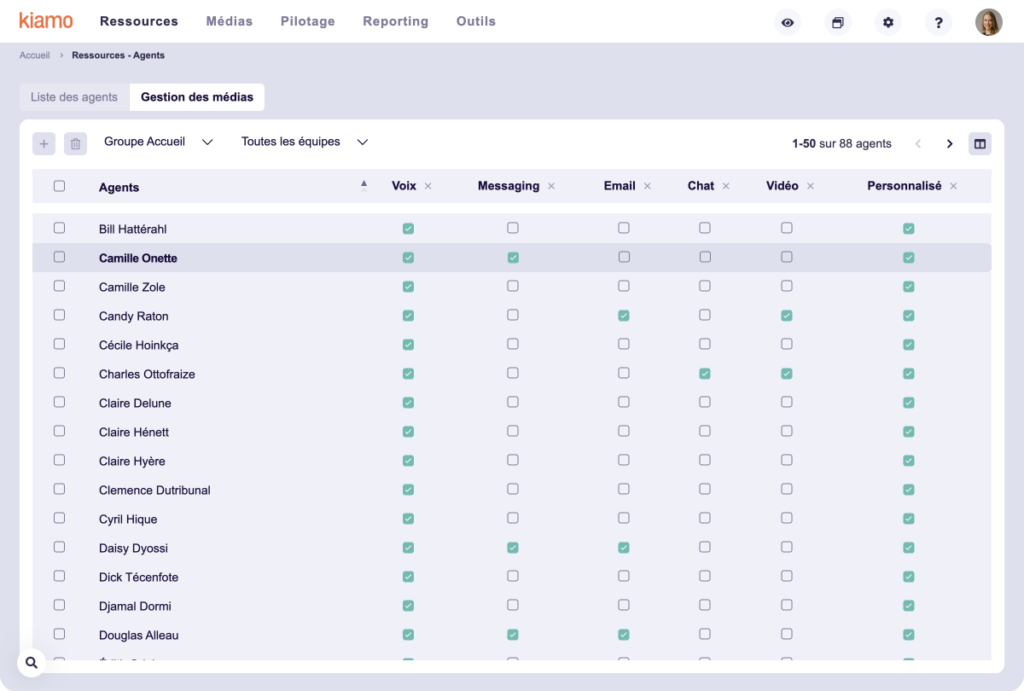This screenshot has height=691, width=1024.
Task: Go to next page of agents
Action: pyautogui.click(x=950, y=144)
